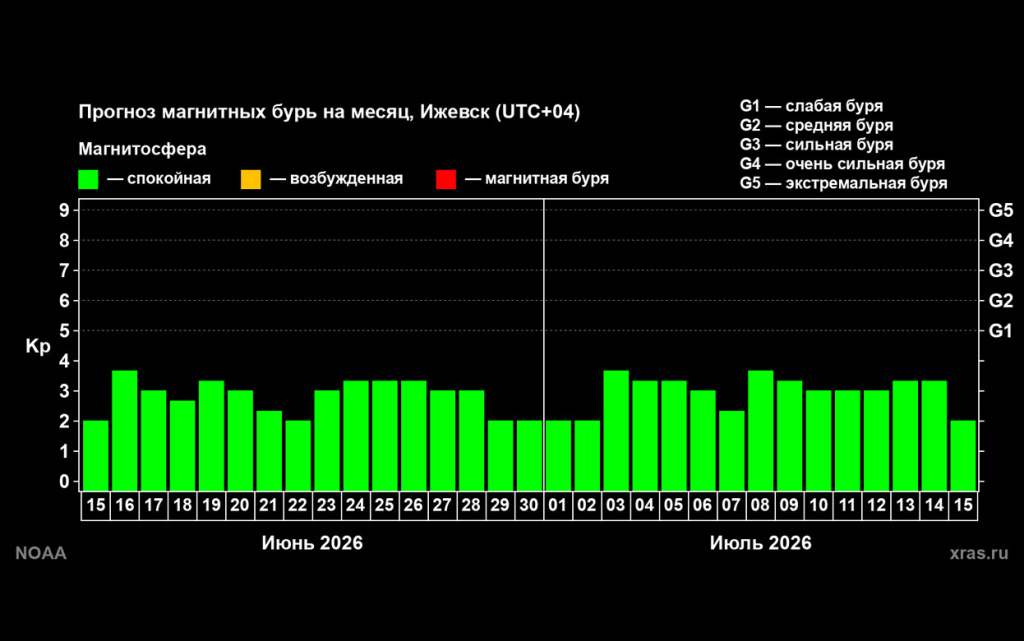1024x641 pixels.
Task: Click the green bar above date 08
Action: [x=760, y=431]
